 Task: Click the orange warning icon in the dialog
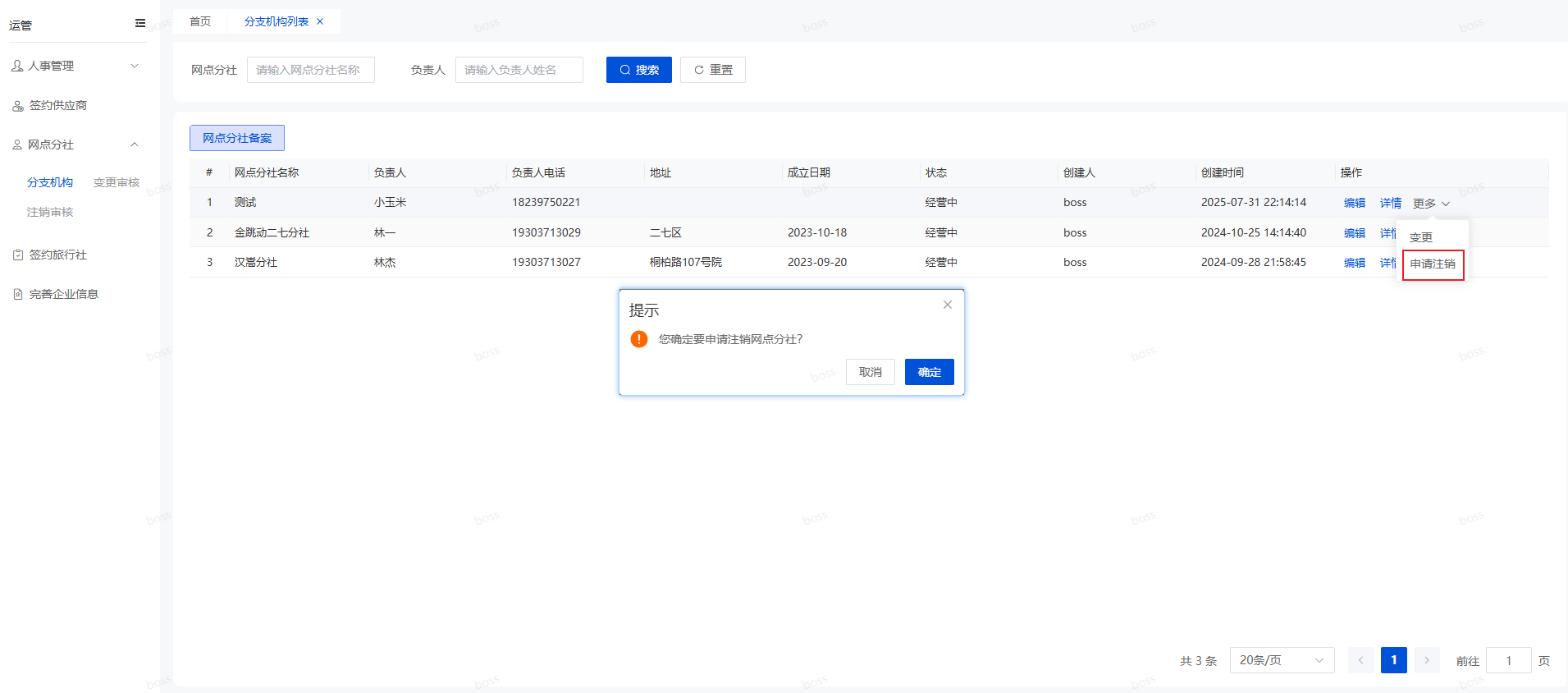tap(639, 339)
